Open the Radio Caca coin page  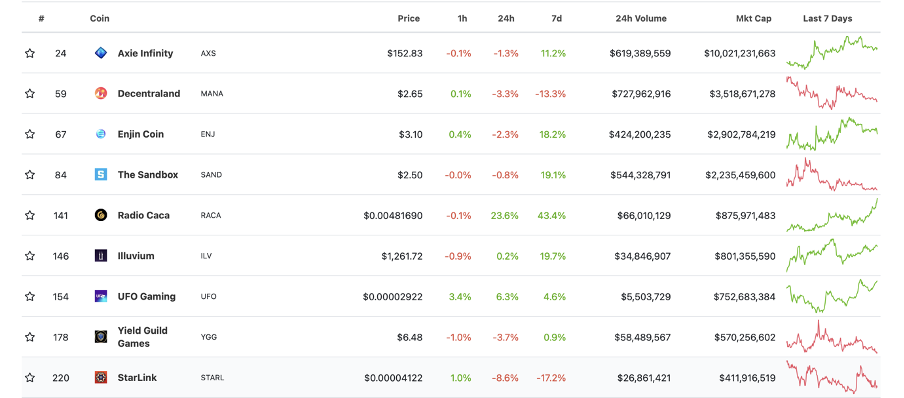point(144,215)
